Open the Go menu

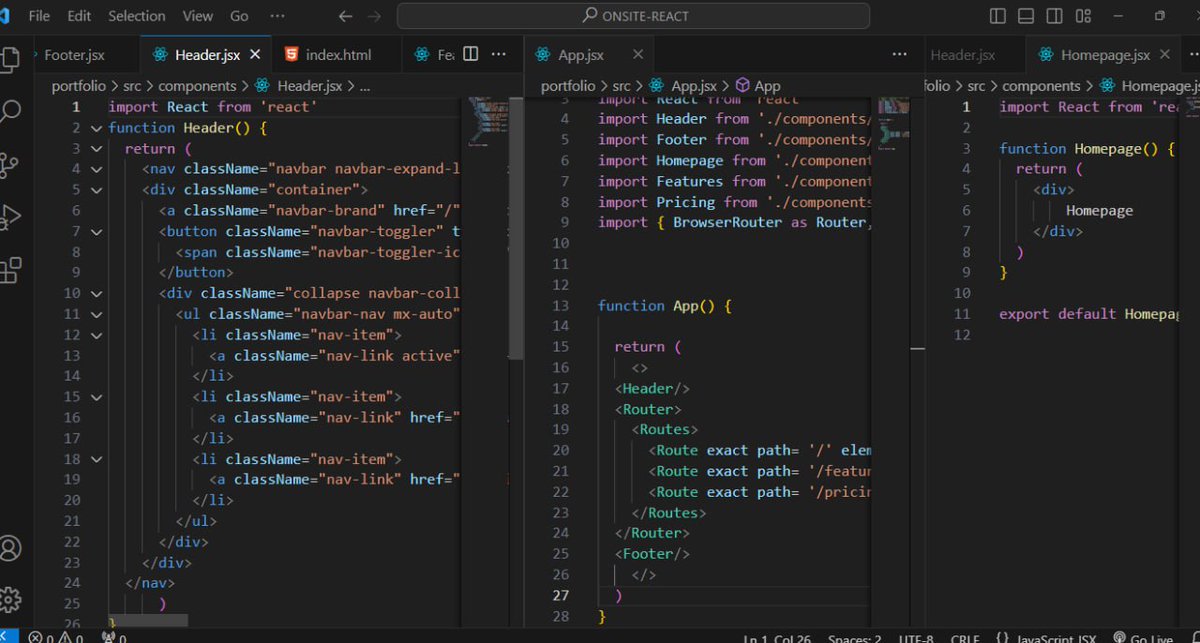(x=240, y=16)
